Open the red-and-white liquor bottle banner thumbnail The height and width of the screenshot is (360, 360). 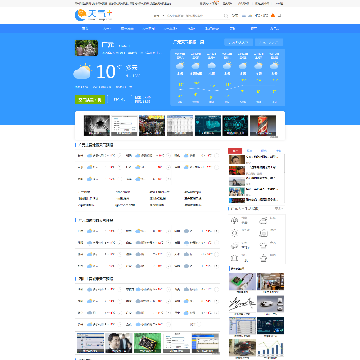[x=263, y=125]
